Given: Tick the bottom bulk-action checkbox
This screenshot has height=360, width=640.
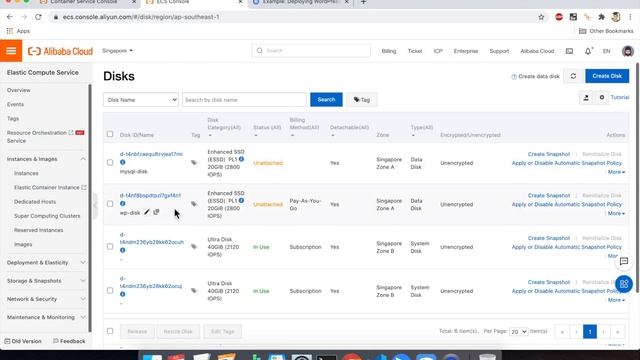Looking at the screenshot, I should (x=110, y=331).
